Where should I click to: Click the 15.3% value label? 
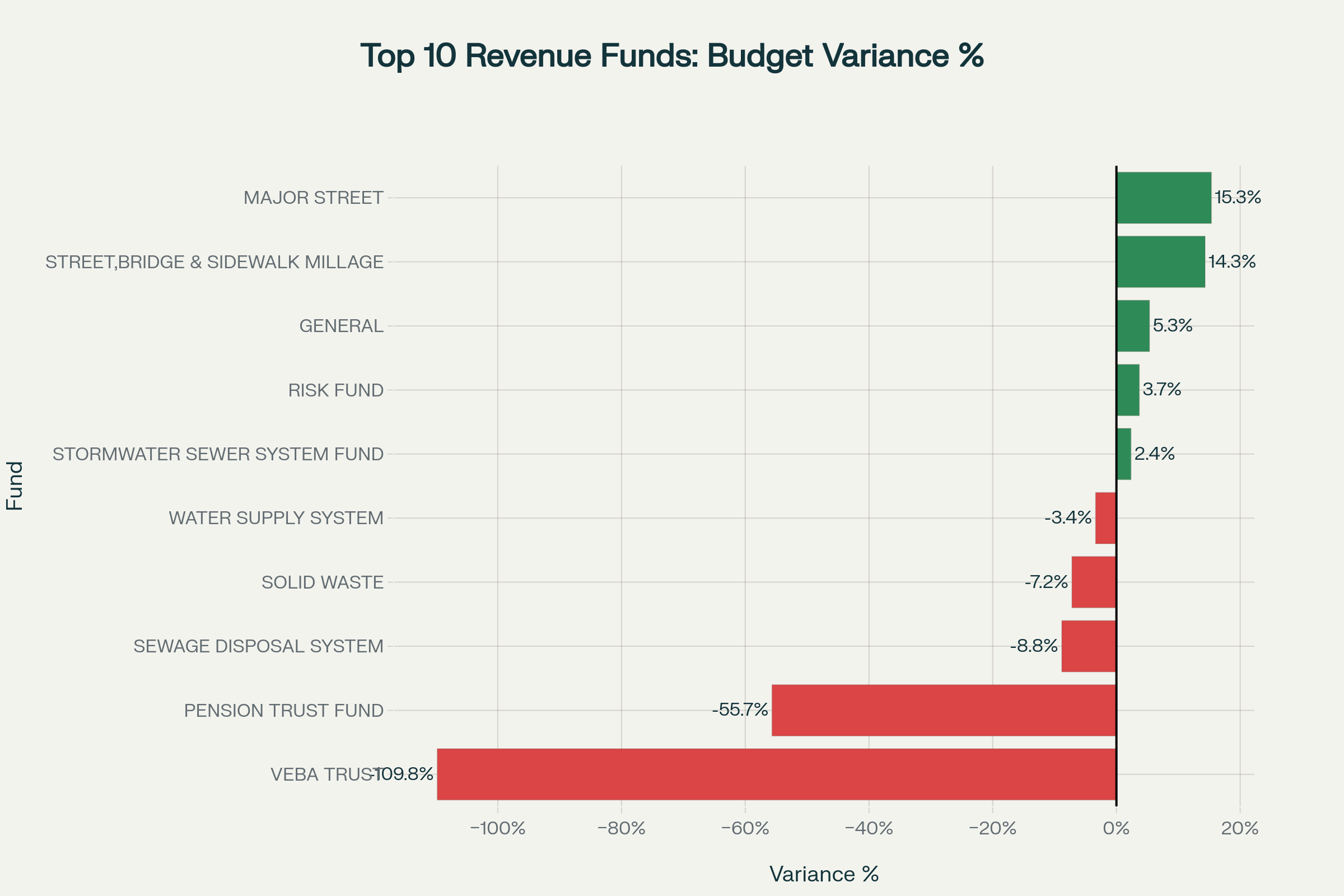(x=1237, y=197)
